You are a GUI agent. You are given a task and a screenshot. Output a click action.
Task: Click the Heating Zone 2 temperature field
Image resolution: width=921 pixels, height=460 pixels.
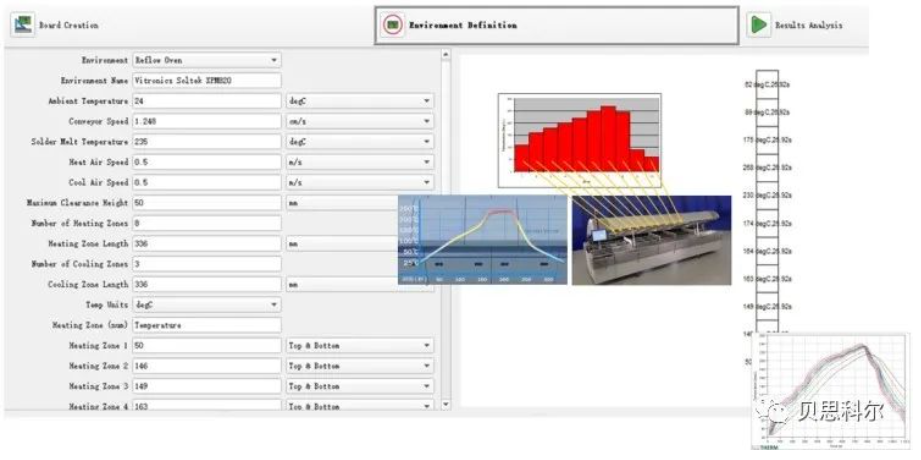(x=207, y=366)
